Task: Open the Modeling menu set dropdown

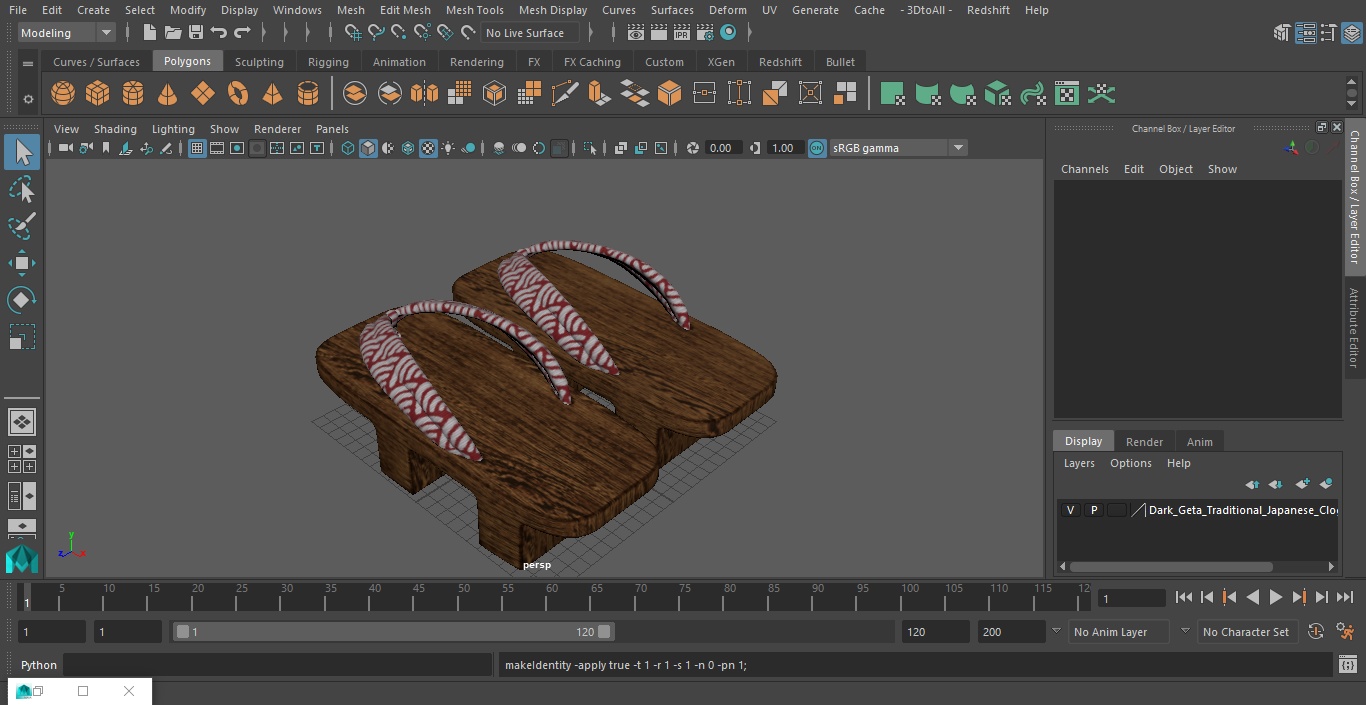Action: (x=66, y=33)
